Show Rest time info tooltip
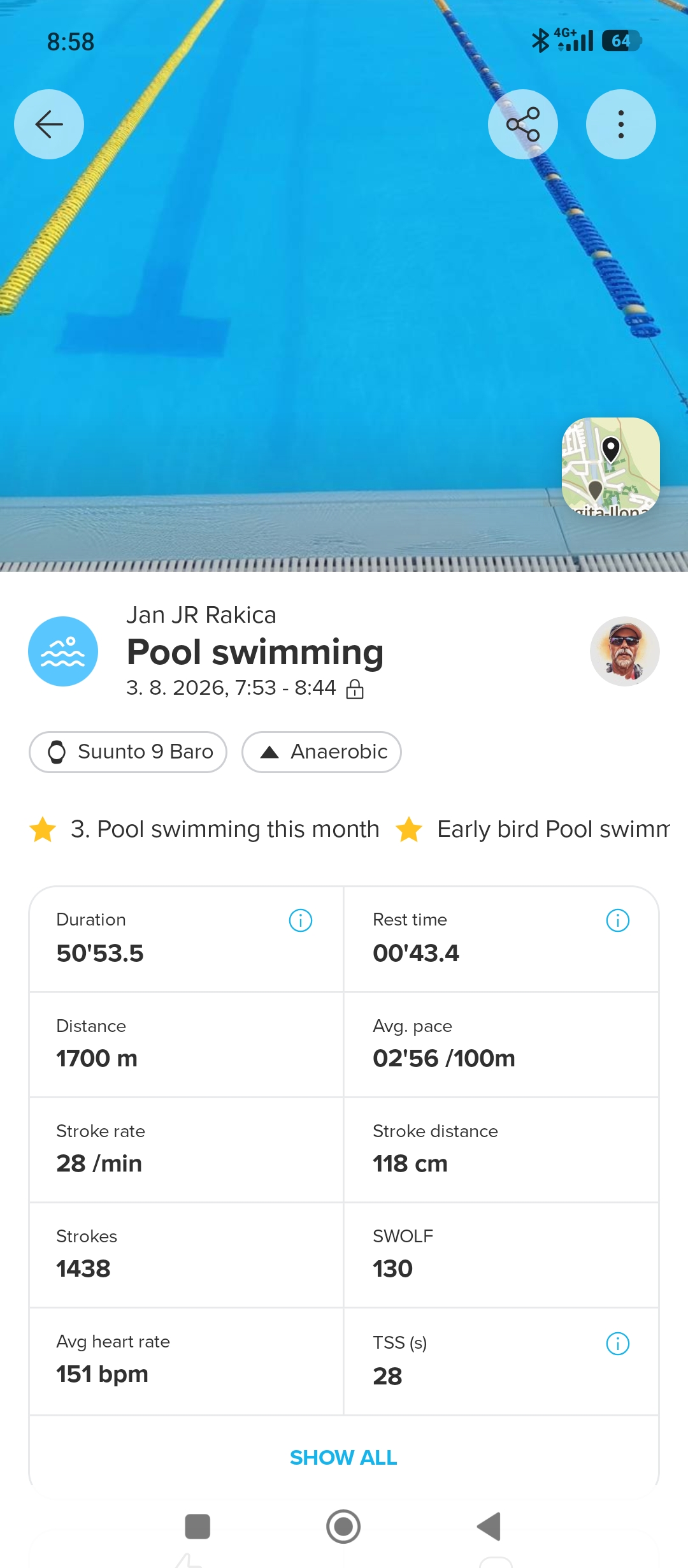The width and height of the screenshot is (688, 1568). 618,920
